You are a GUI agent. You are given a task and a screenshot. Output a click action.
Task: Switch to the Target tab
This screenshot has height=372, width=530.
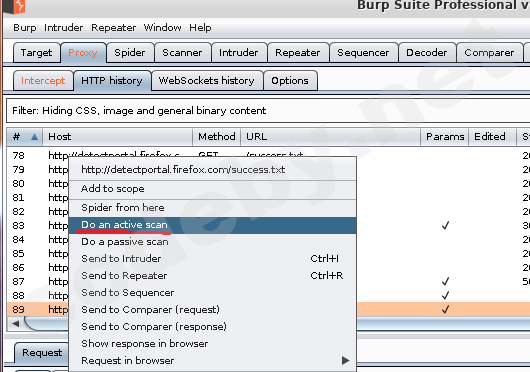(37, 53)
